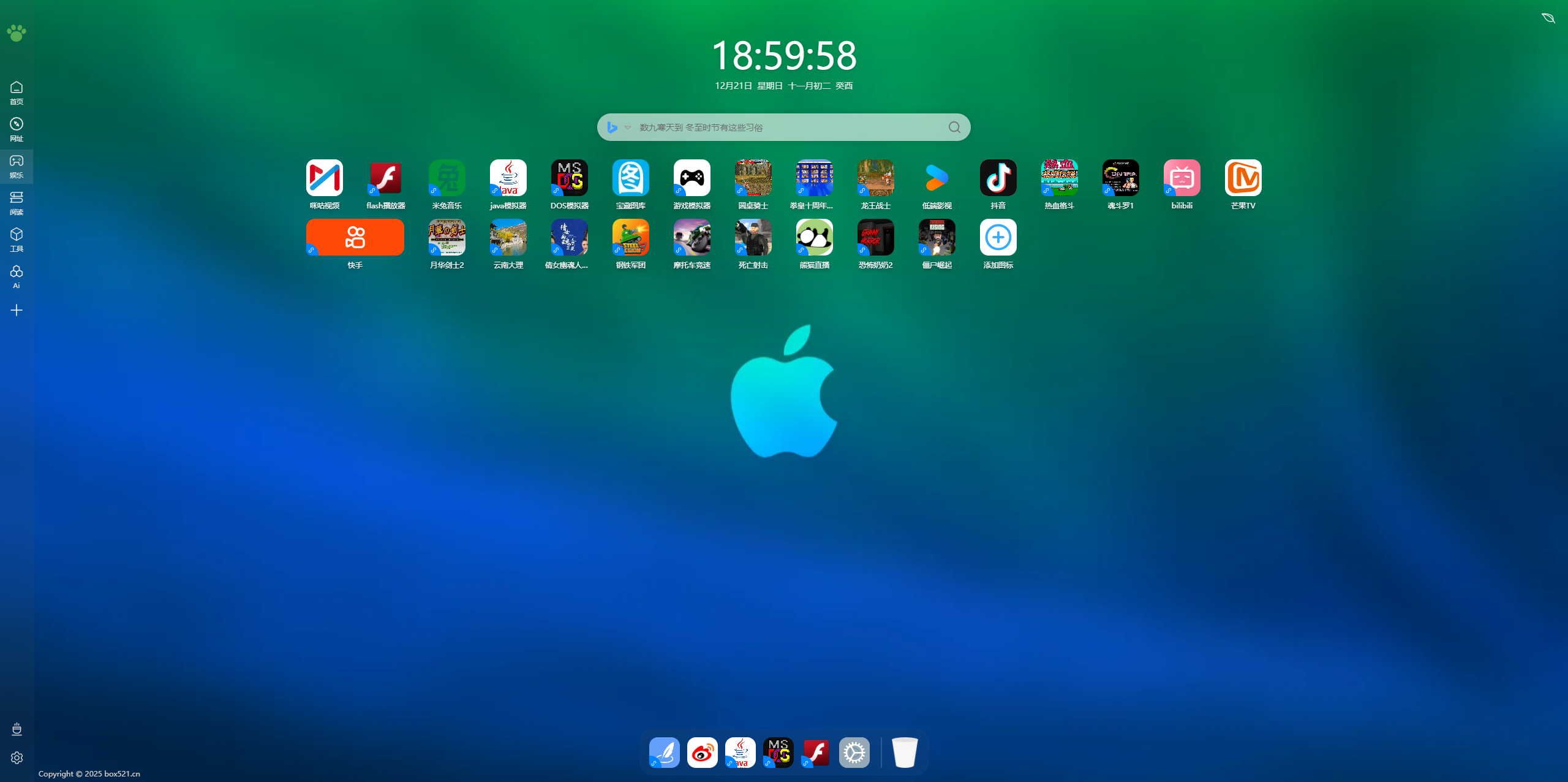Open the 咪咕视频 app icon
The image size is (1568, 782).
tap(324, 178)
